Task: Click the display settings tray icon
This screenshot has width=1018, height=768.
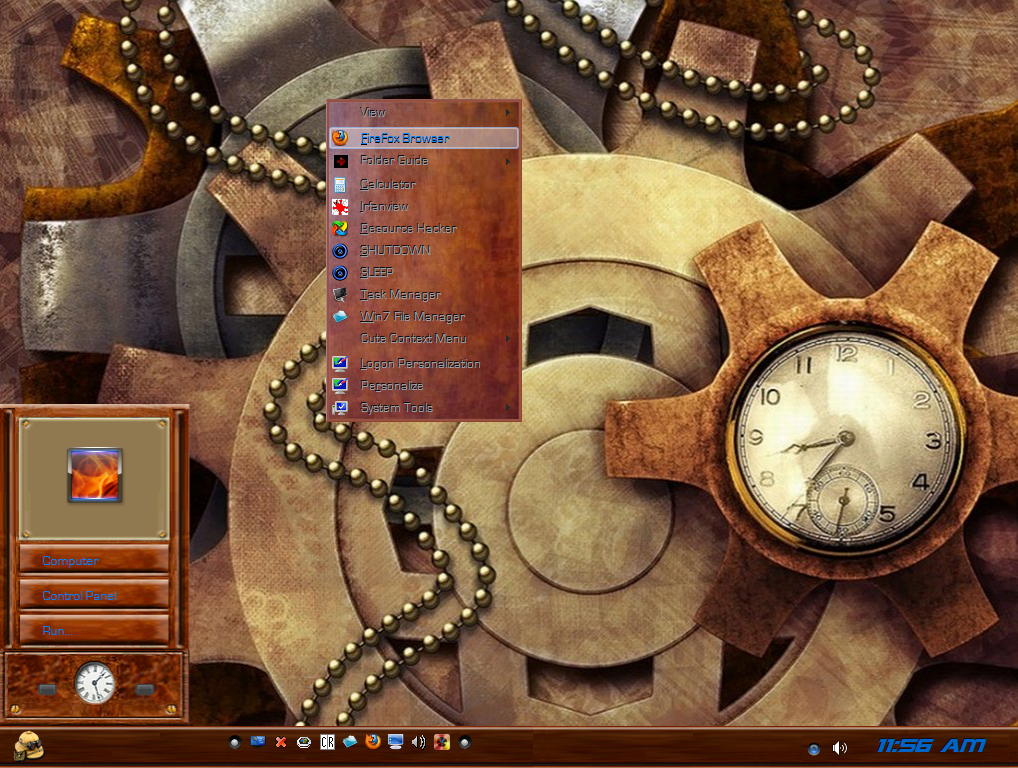Action: (x=396, y=742)
